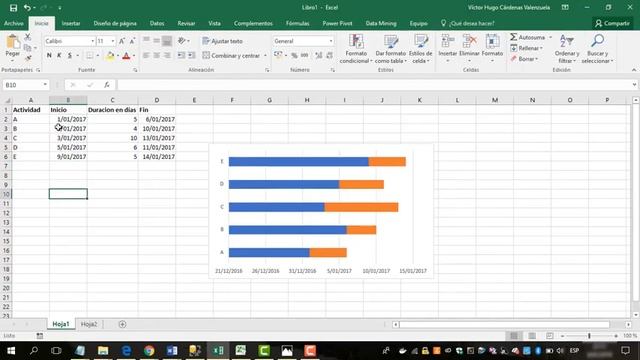Toggle Bold (N) formatting

pyautogui.click(x=49, y=56)
